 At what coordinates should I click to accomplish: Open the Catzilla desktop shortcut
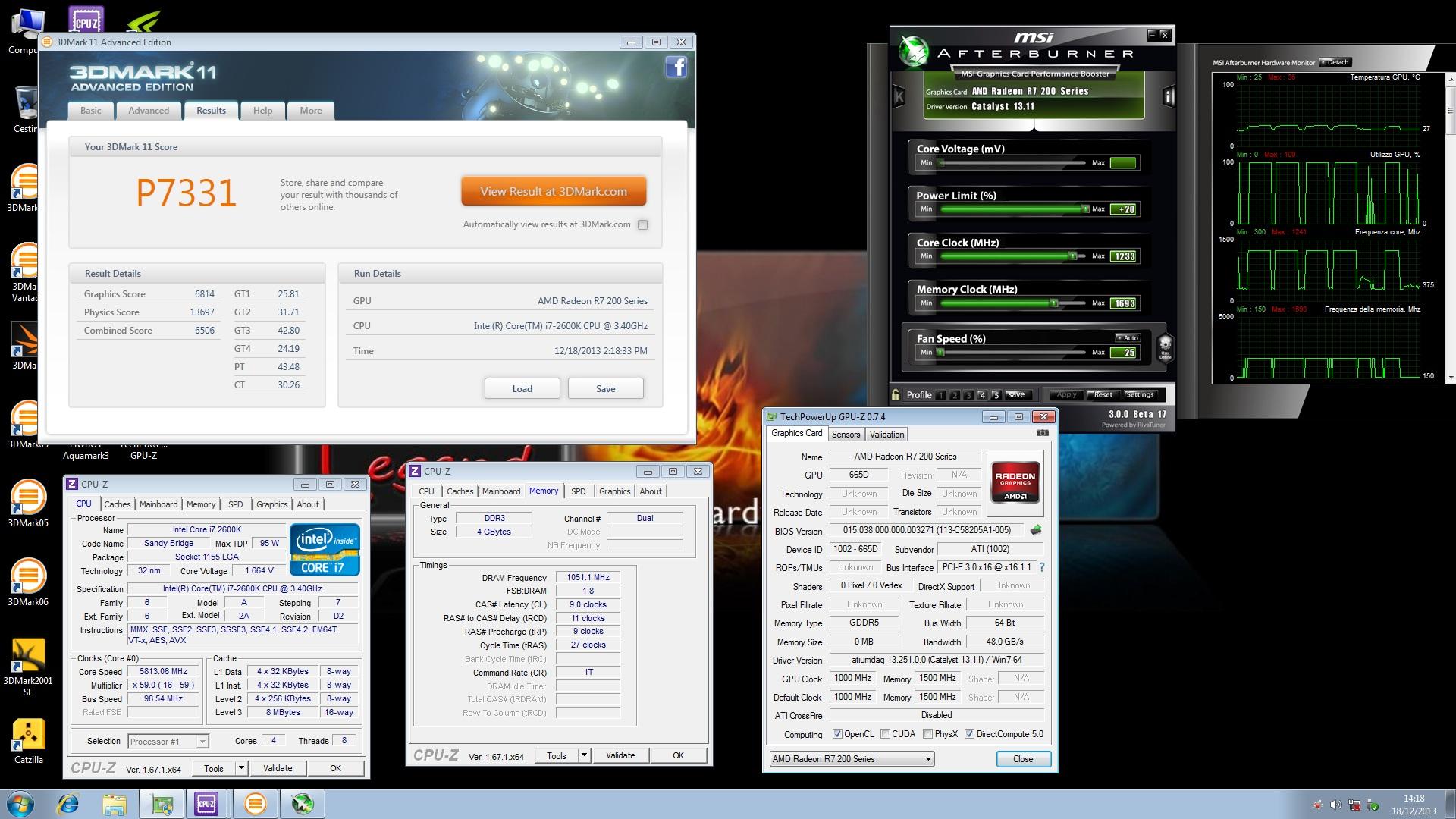click(28, 741)
